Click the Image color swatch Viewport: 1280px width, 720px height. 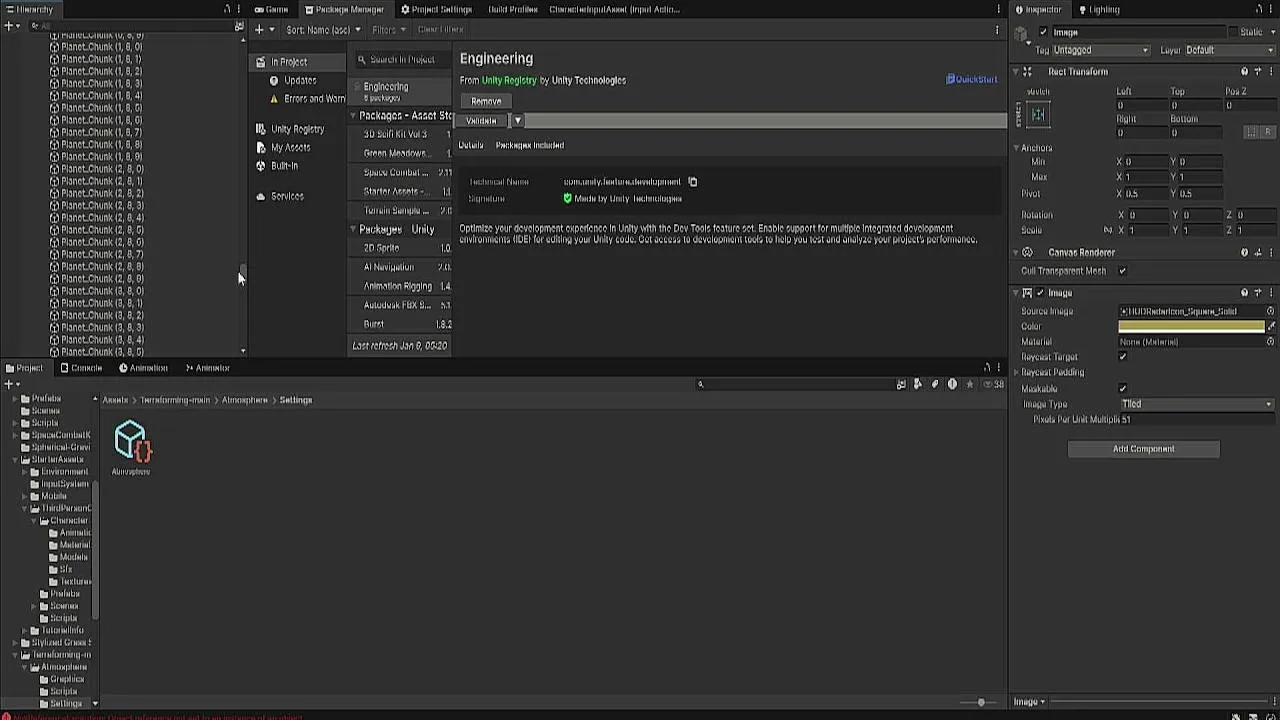click(x=1191, y=326)
